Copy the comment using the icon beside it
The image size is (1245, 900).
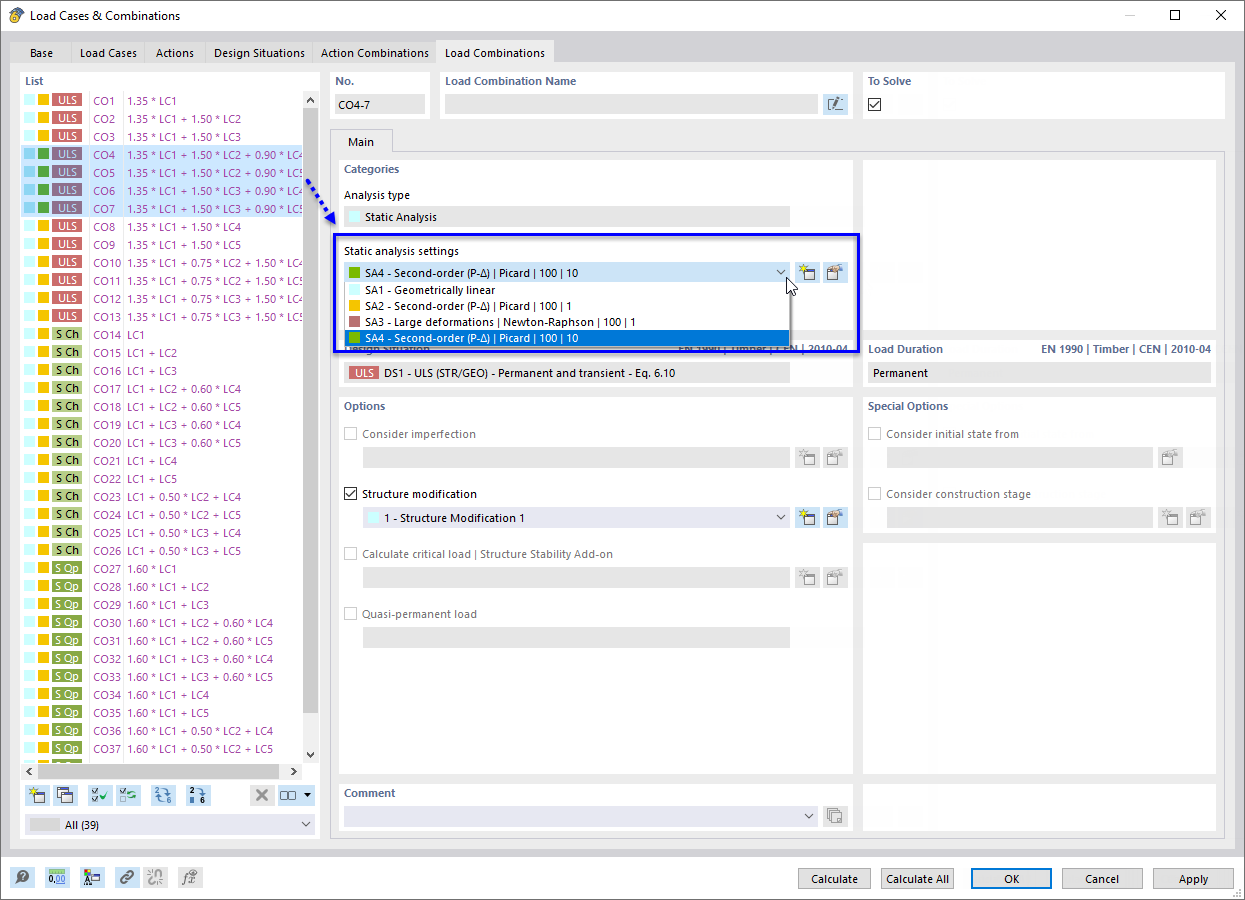(x=834, y=815)
